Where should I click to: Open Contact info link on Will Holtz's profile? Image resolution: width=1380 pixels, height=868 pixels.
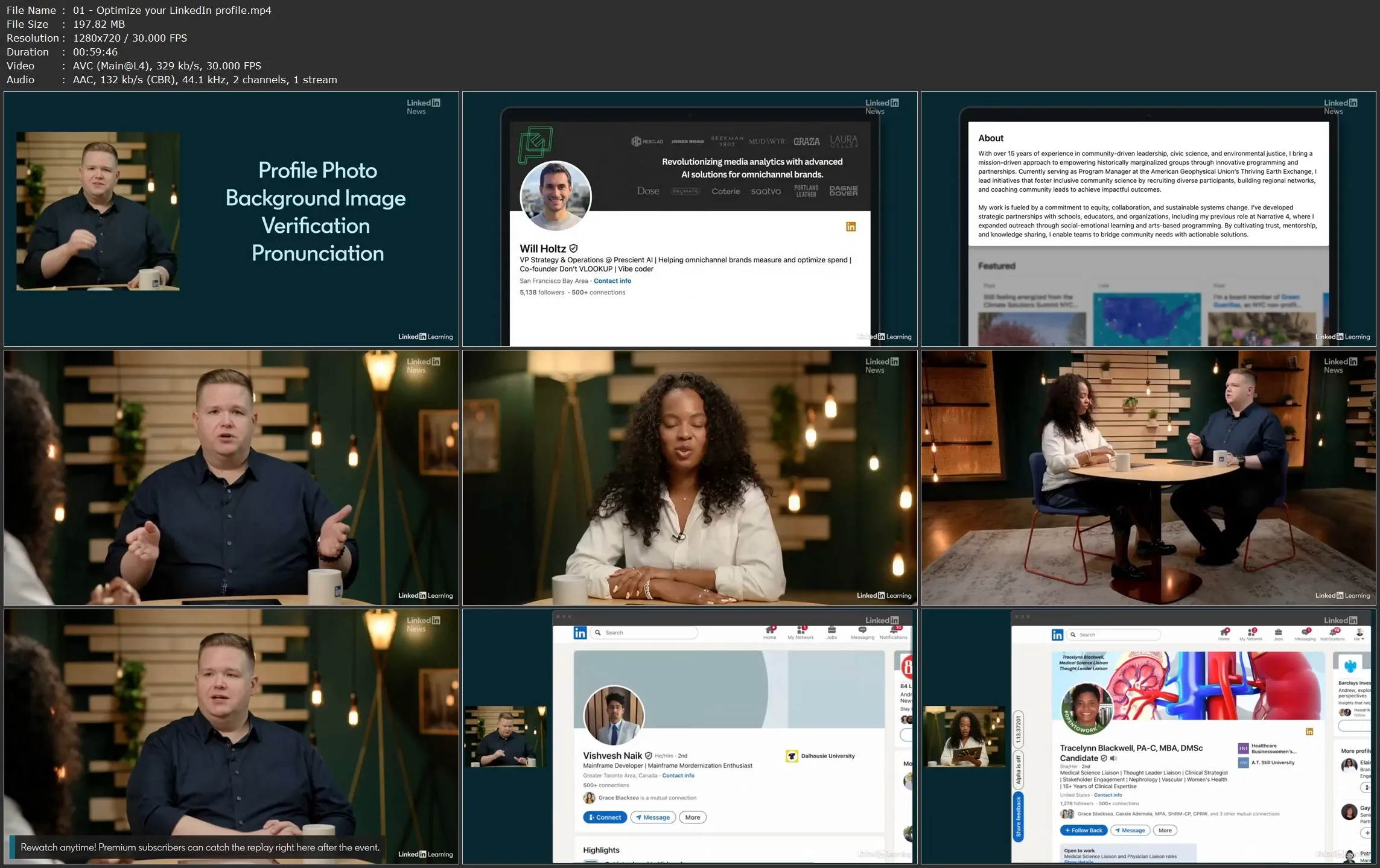612,281
